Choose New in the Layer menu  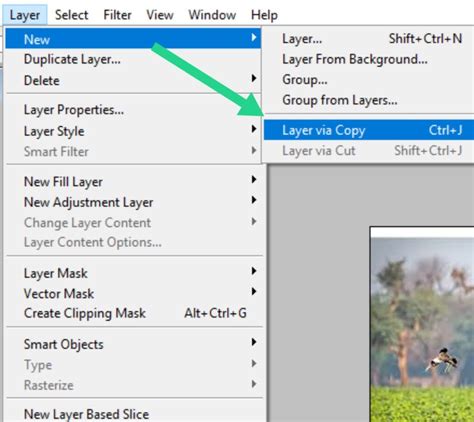[x=133, y=39]
